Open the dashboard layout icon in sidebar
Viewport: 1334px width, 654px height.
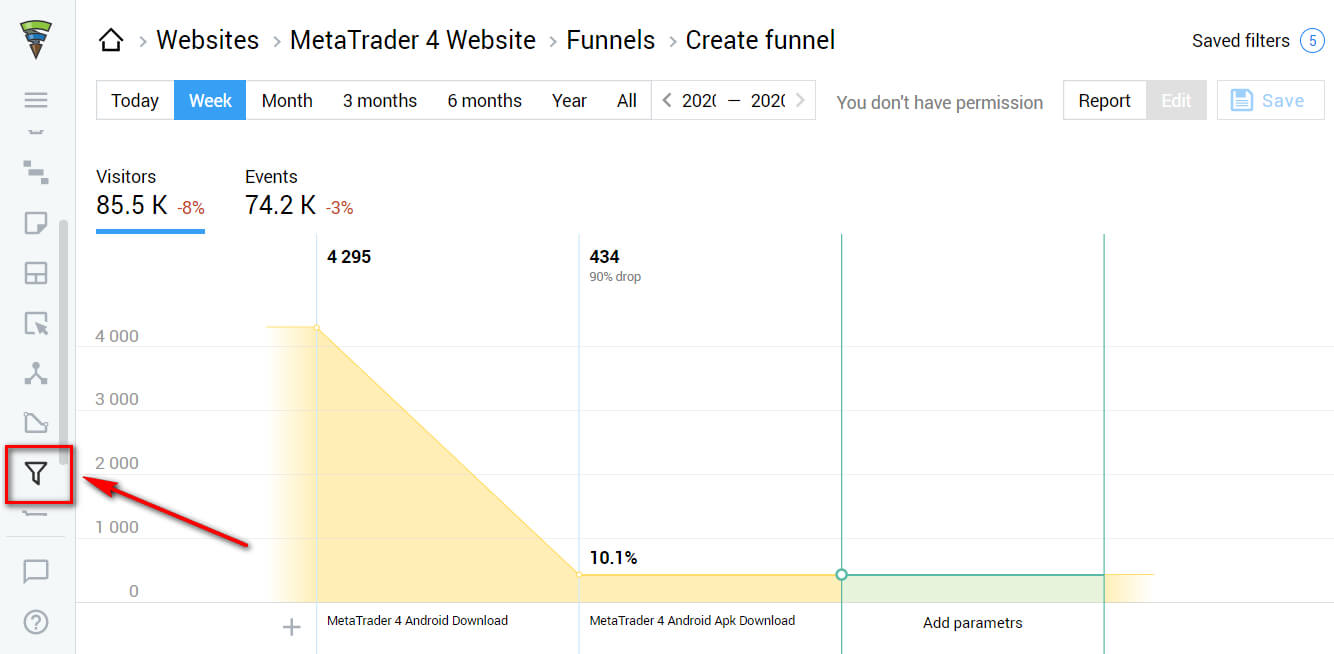pos(36,273)
